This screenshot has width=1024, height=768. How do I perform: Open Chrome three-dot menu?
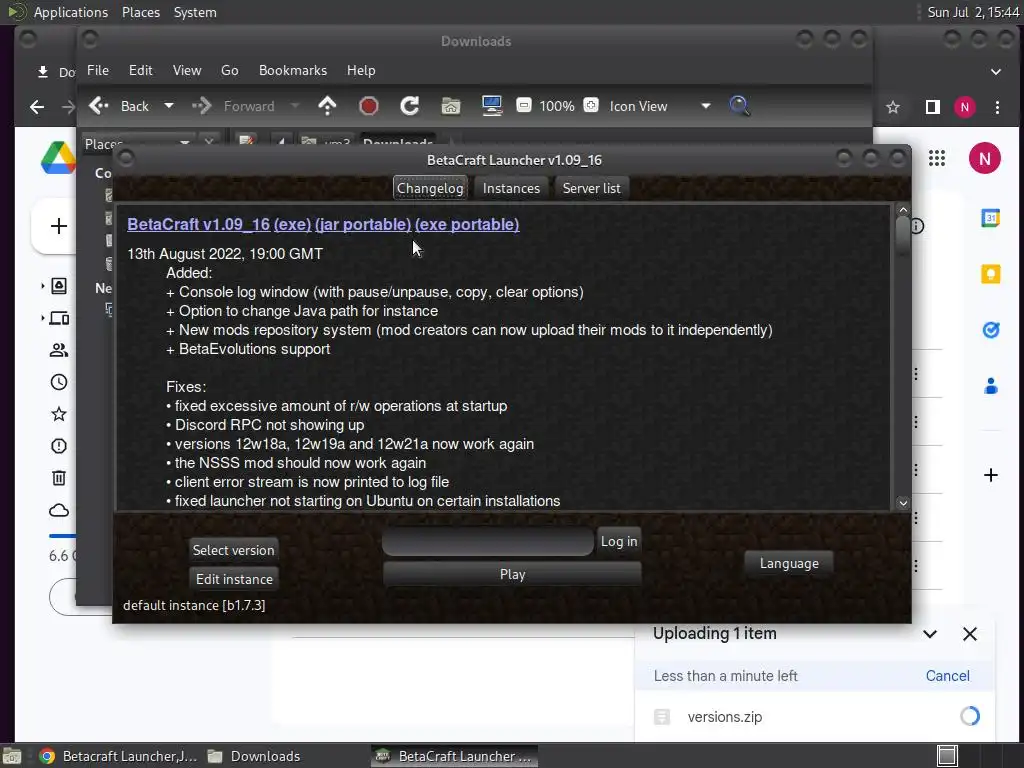coord(997,107)
